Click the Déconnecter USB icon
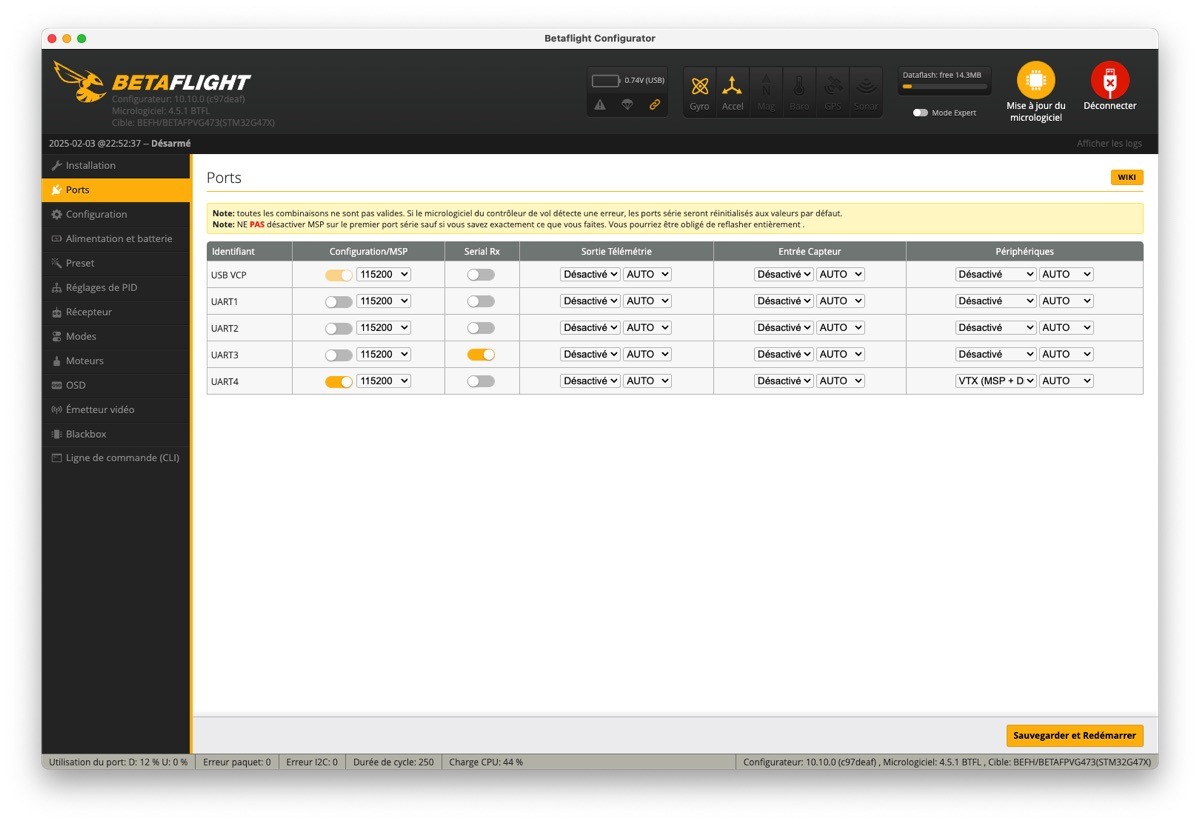Screen dimensions: 1200x824 point(1110,80)
